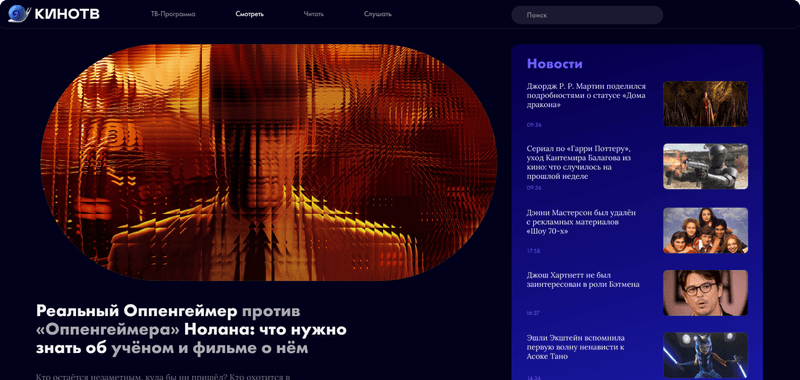The height and width of the screenshot is (380, 800).
Task: Open the Josh Hartnett portrait thumbnail
Action: (705, 293)
